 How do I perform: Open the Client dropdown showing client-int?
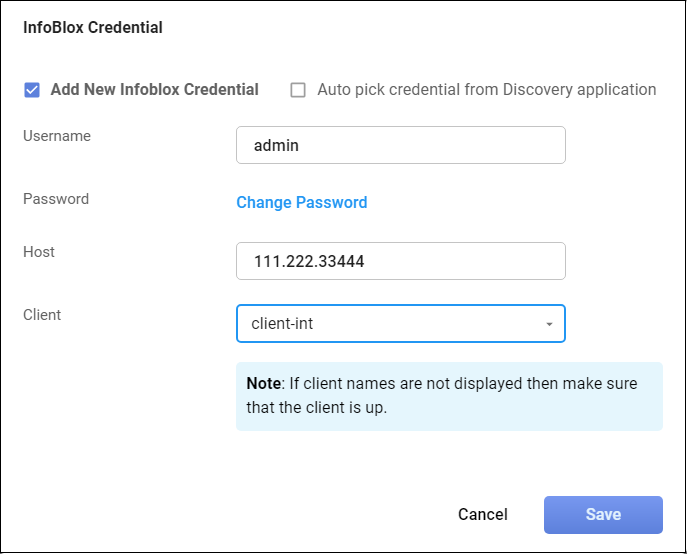click(x=400, y=324)
